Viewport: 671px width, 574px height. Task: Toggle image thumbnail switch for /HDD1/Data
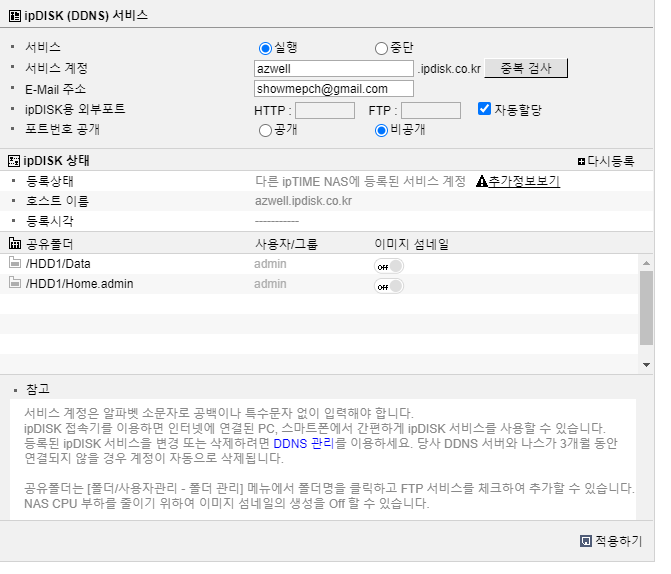(389, 266)
